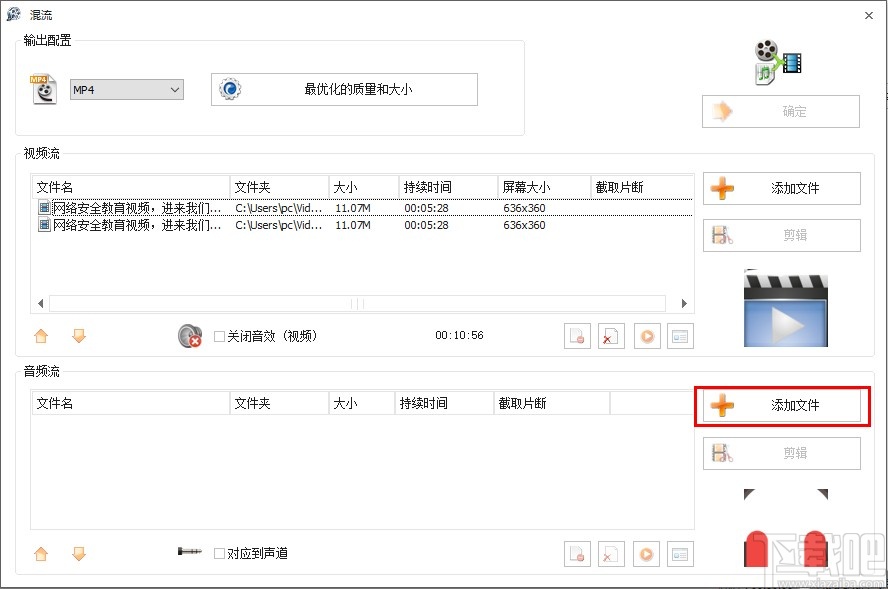Viewport: 888px width, 589px height.
Task: Sort video list by 文件夹 column
Action: coord(279,187)
